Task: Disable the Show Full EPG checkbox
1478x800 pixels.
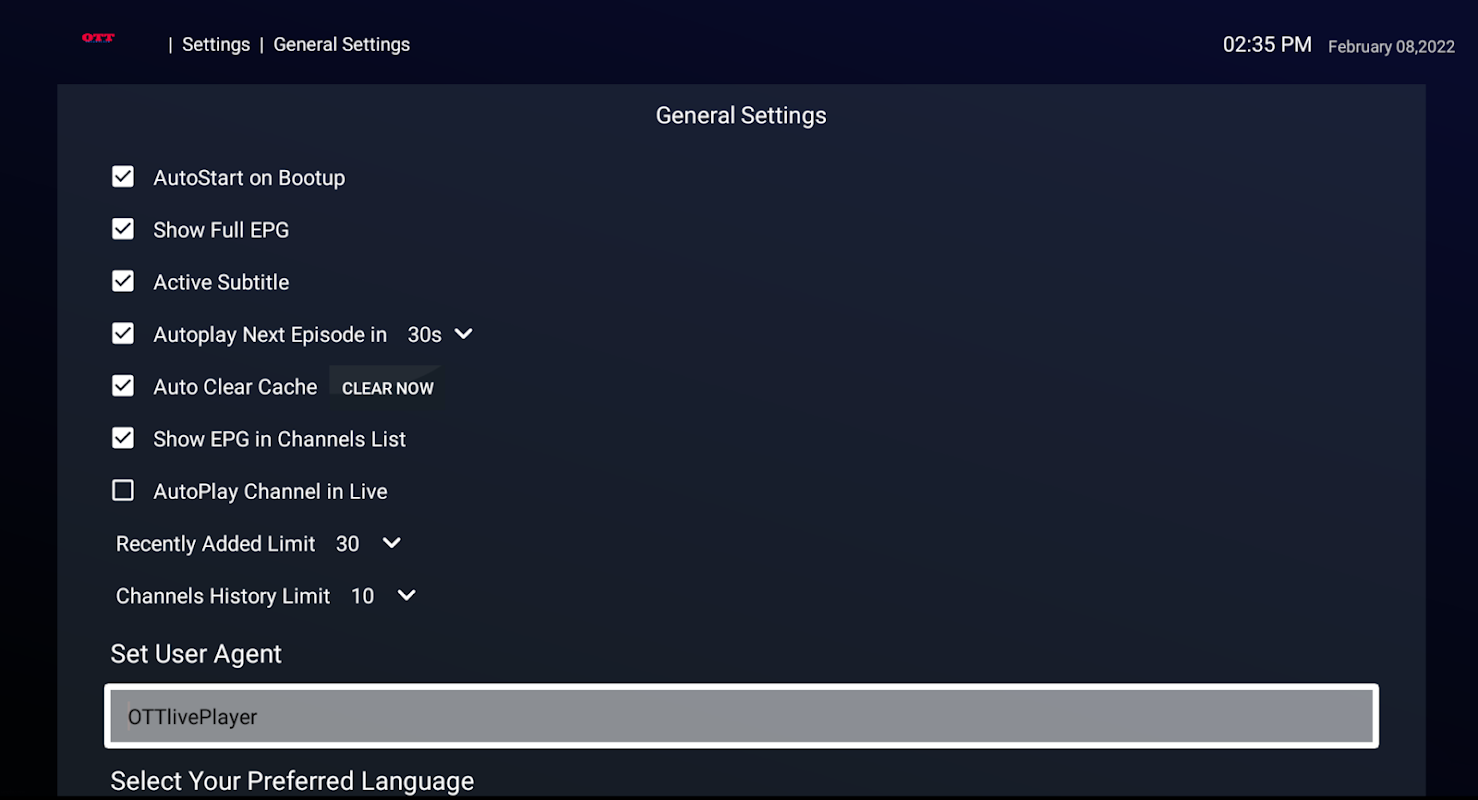Action: (x=123, y=229)
